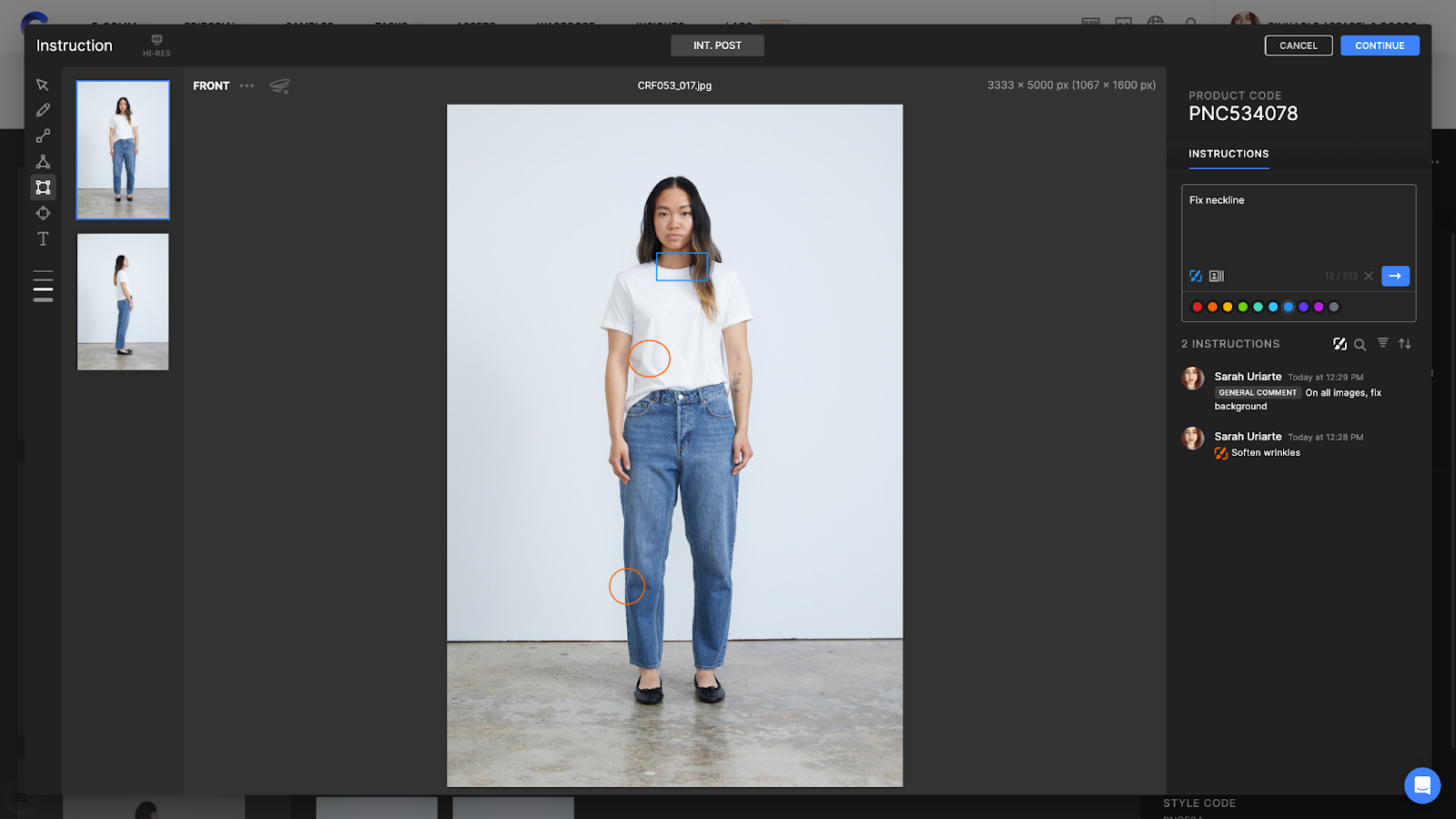Viewport: 1456px width, 819px height.
Task: Select the arrow pointer tool
Action: pos(43,85)
